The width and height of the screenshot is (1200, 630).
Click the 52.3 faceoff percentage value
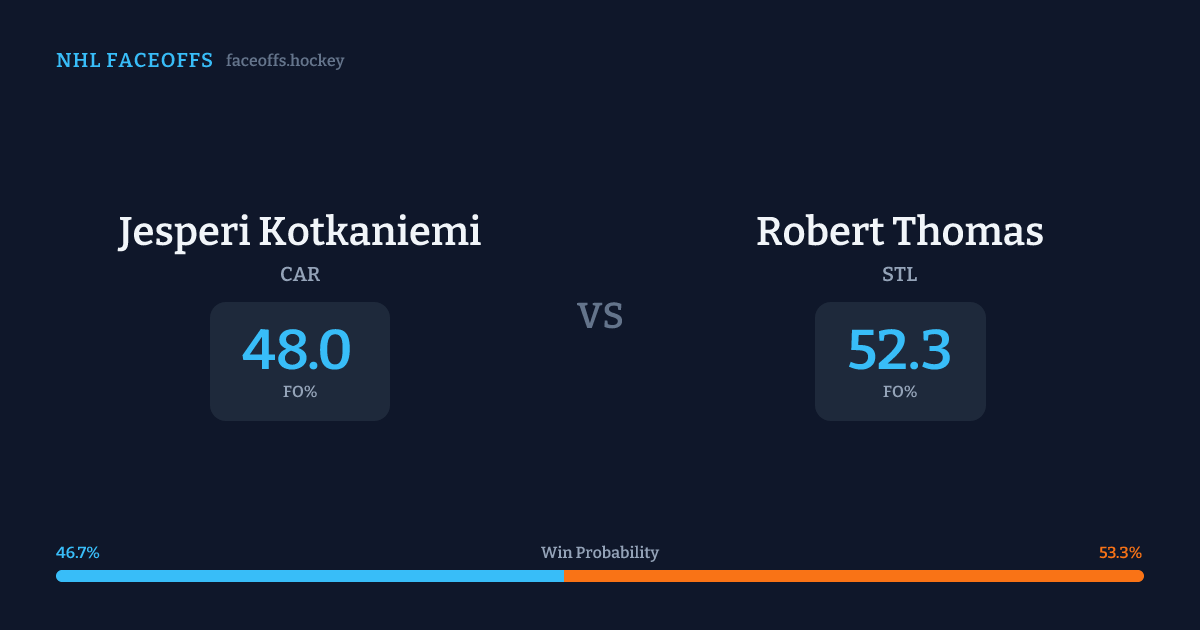(x=899, y=350)
